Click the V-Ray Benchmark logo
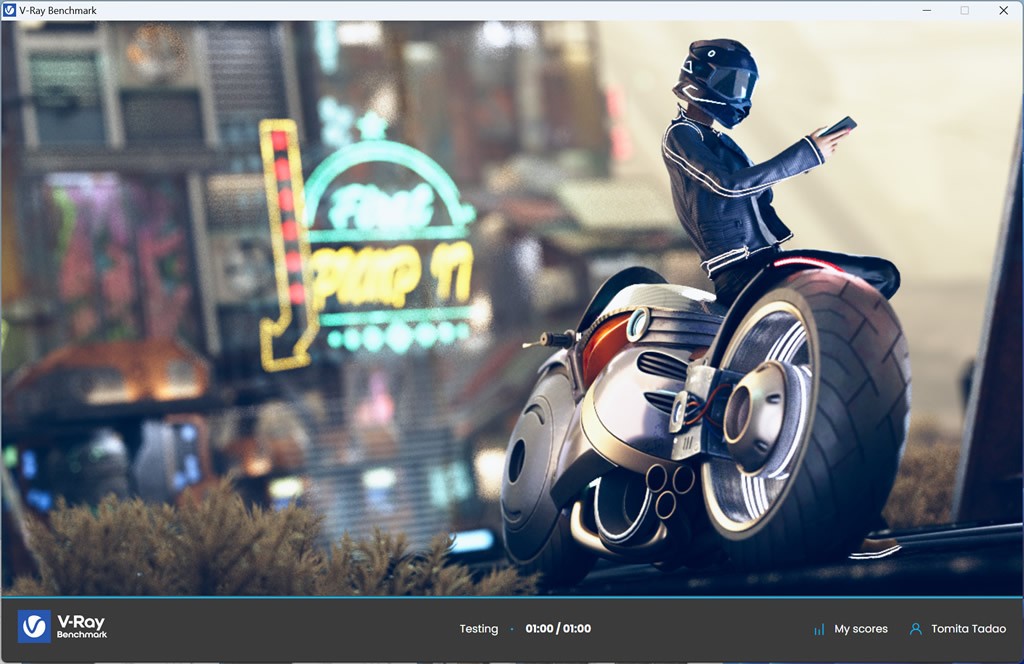 (63, 627)
